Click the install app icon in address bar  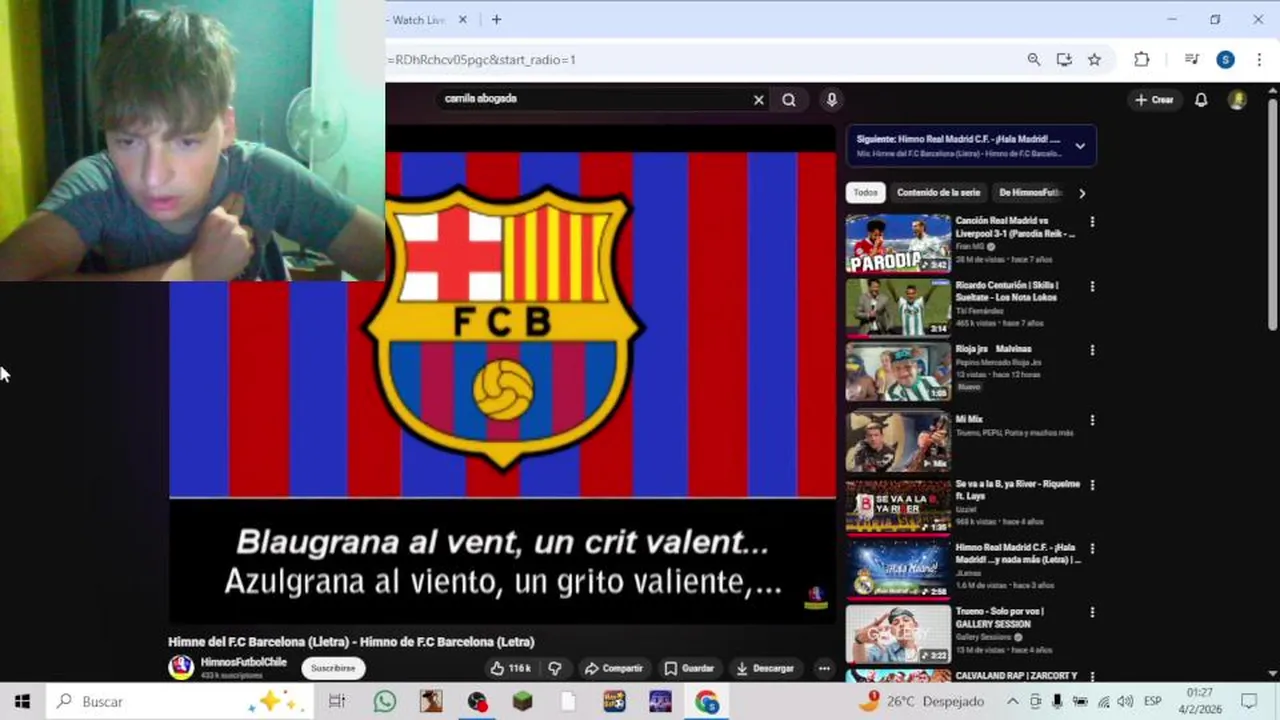pos(1064,59)
